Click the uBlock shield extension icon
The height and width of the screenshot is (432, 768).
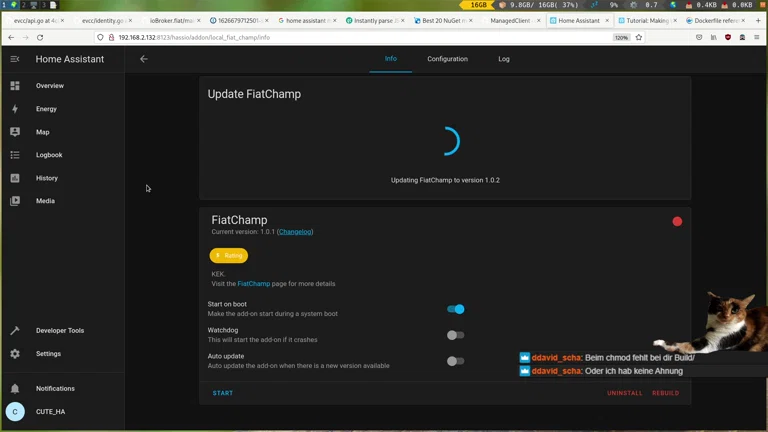[x=728, y=37]
